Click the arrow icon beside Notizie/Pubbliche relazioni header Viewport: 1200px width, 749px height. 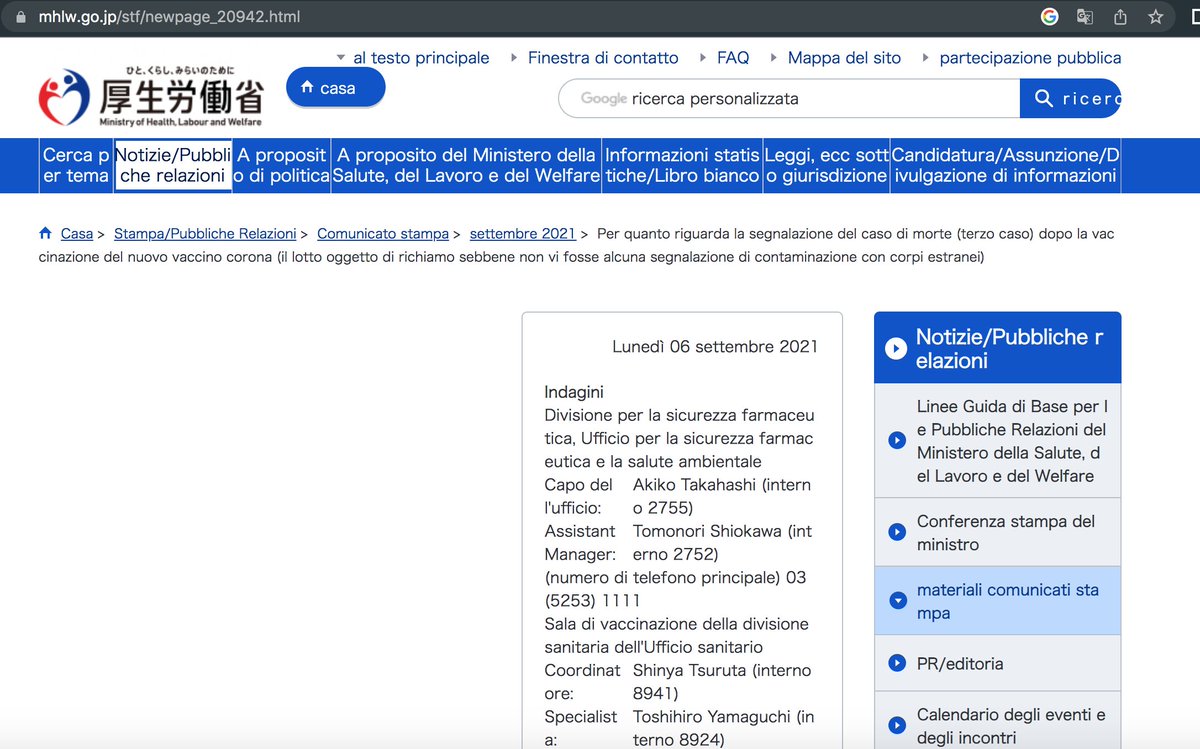click(x=897, y=349)
